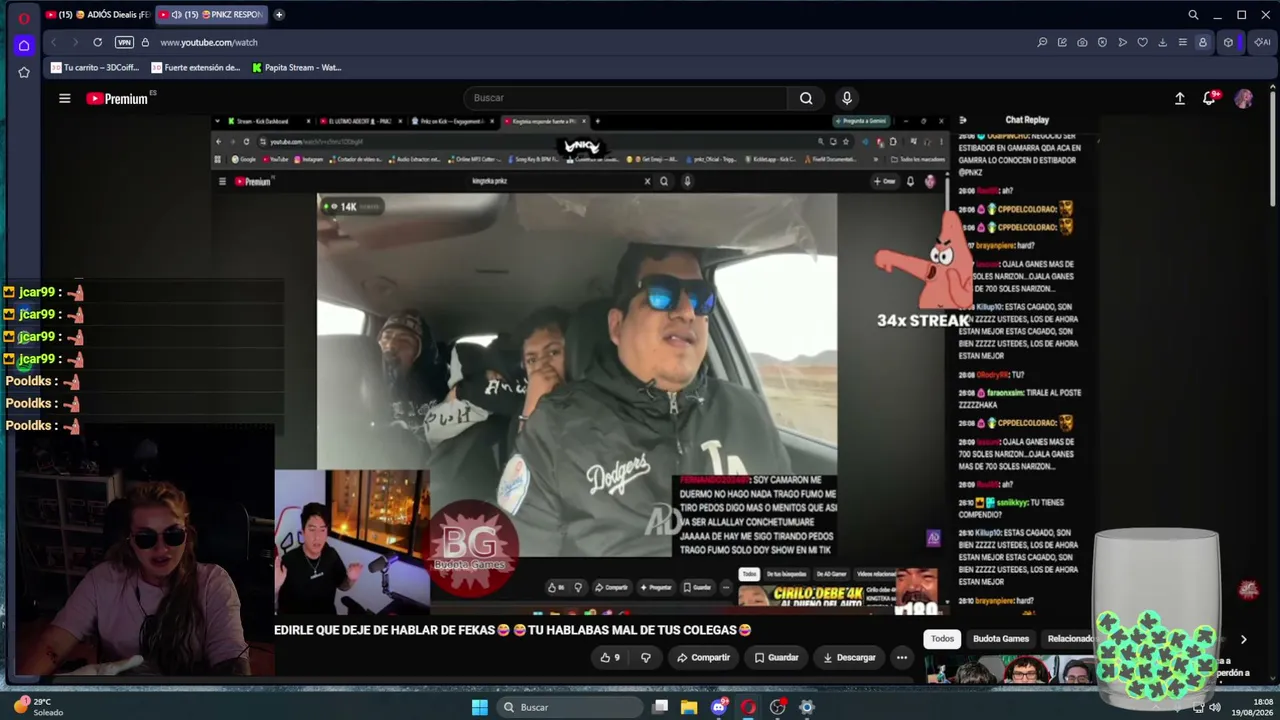This screenshot has width=1280, height=720.
Task: Toggle the Opera VPN badge
Action: pyautogui.click(x=124, y=42)
